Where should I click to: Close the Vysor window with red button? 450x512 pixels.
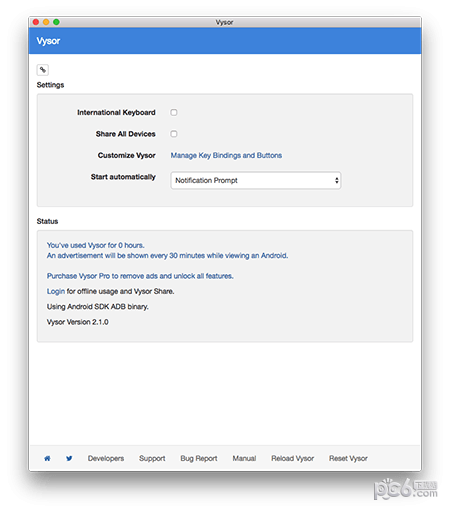pyautogui.click(x=36, y=22)
